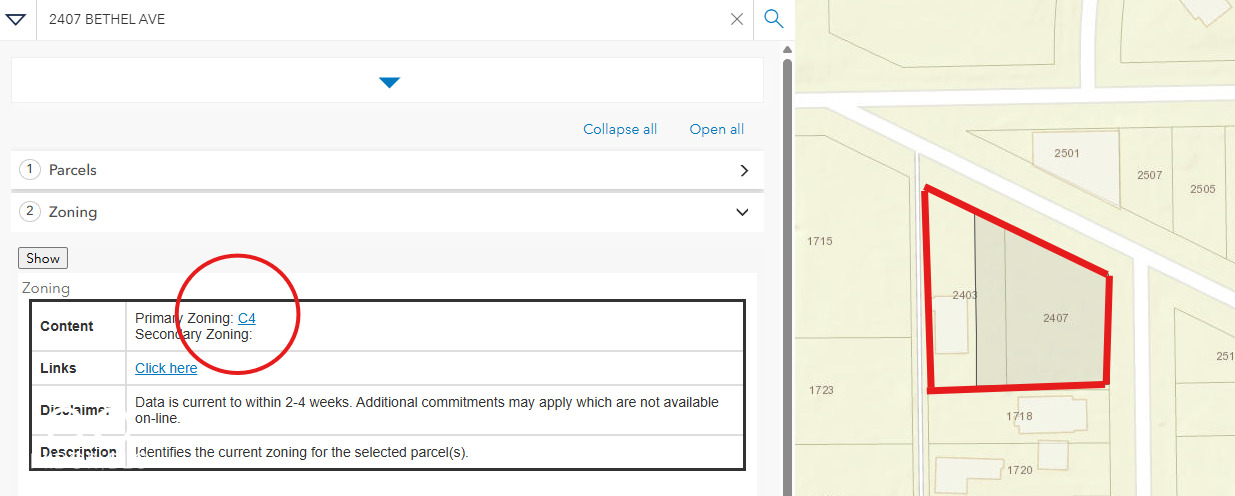1235x496 pixels.
Task: Click parcel 1720 on the map
Action: point(1020,469)
